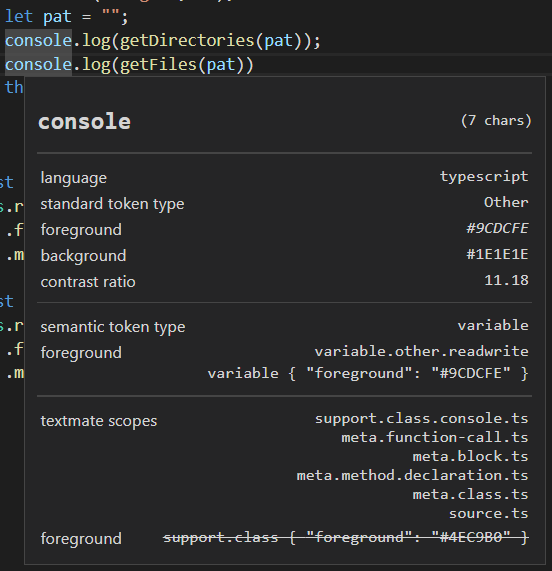
Task: Click the contrast ratio value 11.18
Action: click(506, 280)
